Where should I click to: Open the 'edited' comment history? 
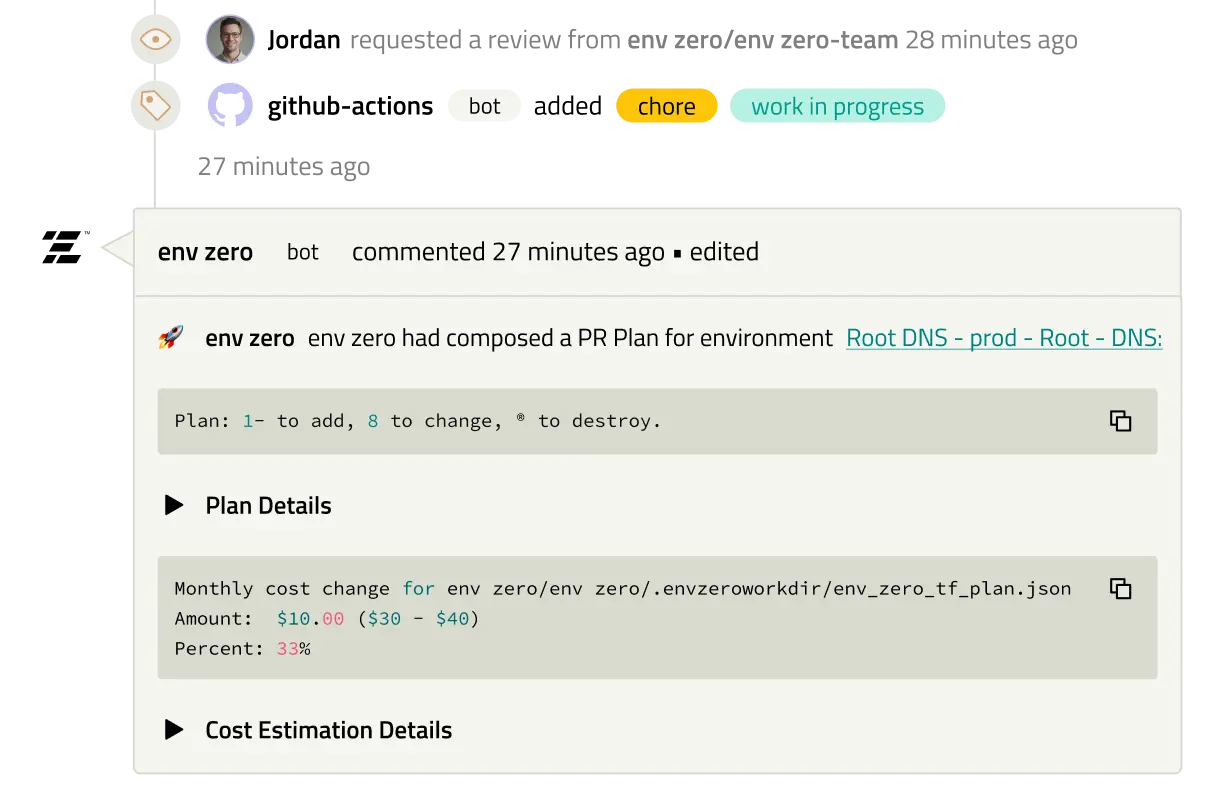724,252
